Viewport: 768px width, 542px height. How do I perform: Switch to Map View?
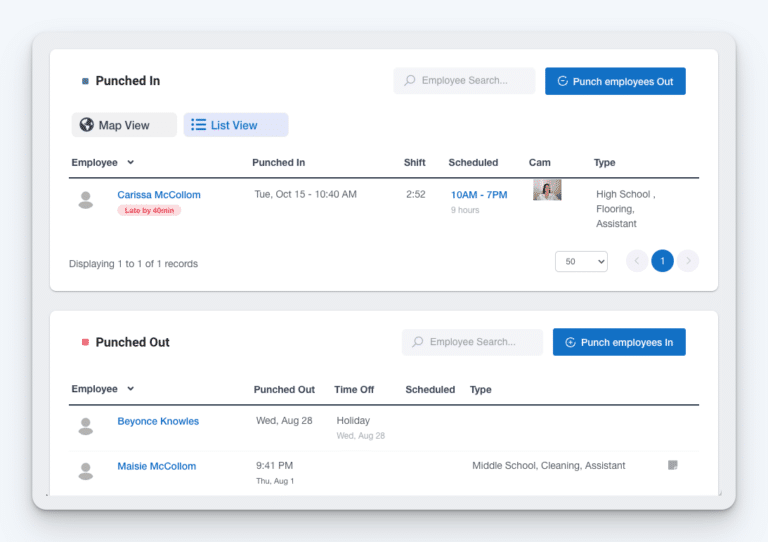[x=124, y=125]
